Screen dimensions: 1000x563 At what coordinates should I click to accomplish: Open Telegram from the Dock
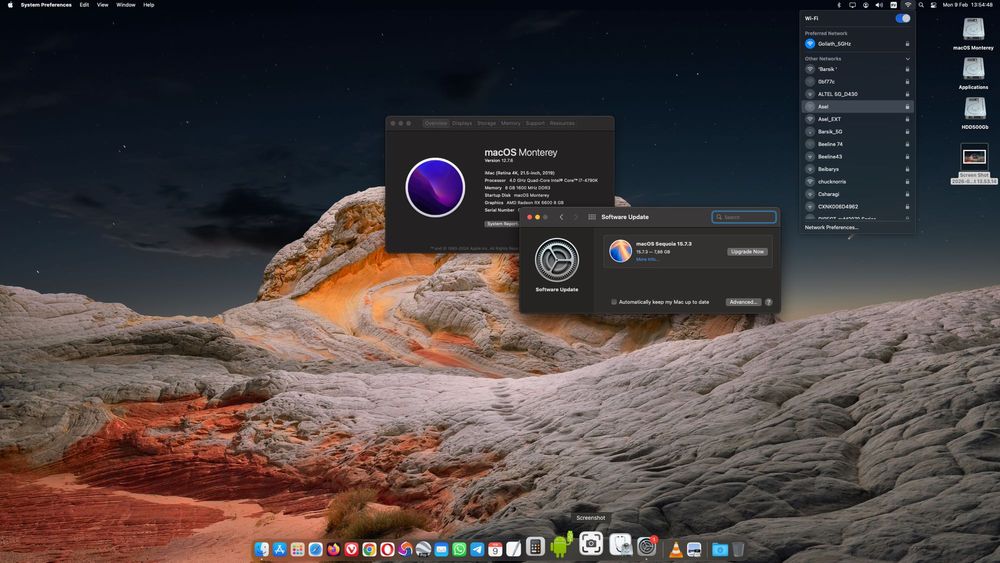click(x=477, y=549)
